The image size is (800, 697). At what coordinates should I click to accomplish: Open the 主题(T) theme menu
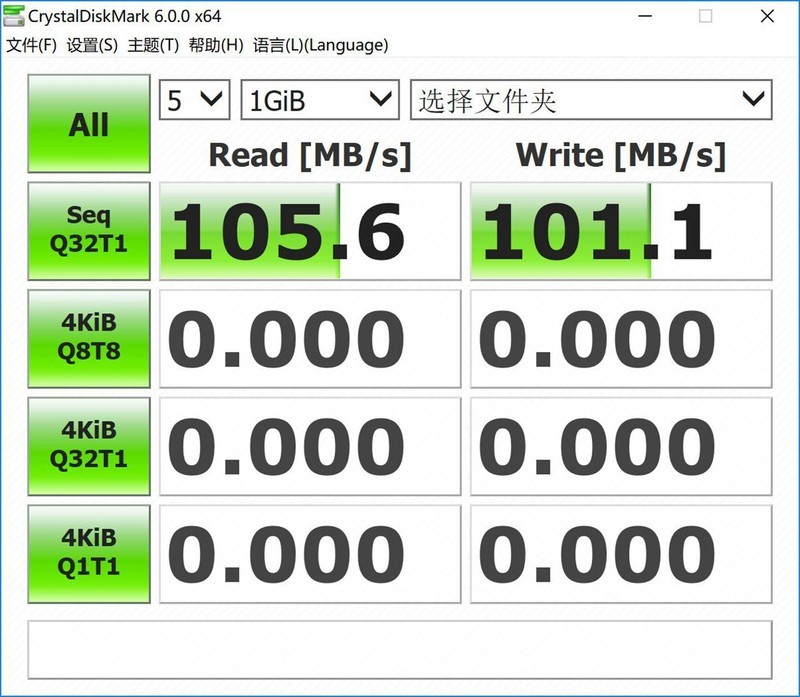(x=152, y=45)
